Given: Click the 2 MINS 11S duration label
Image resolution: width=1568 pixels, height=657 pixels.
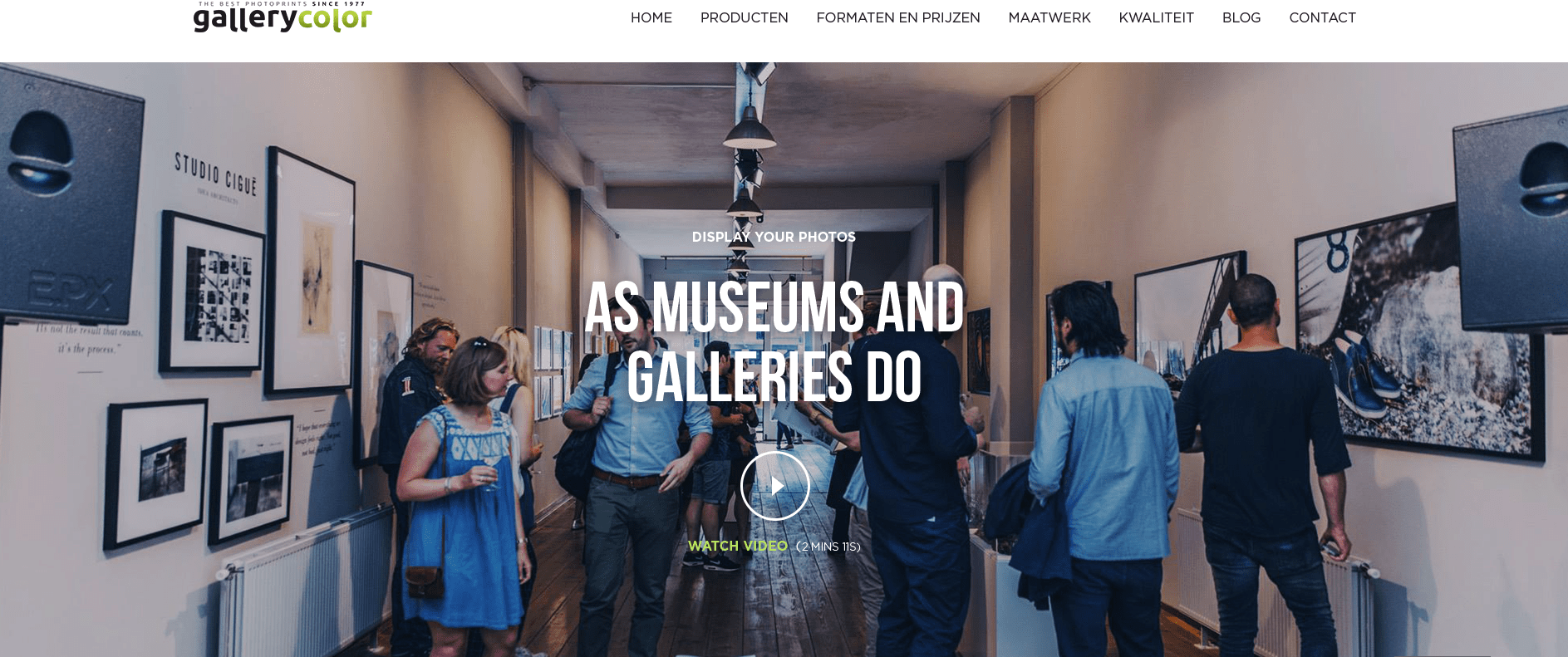Looking at the screenshot, I should point(828,547).
